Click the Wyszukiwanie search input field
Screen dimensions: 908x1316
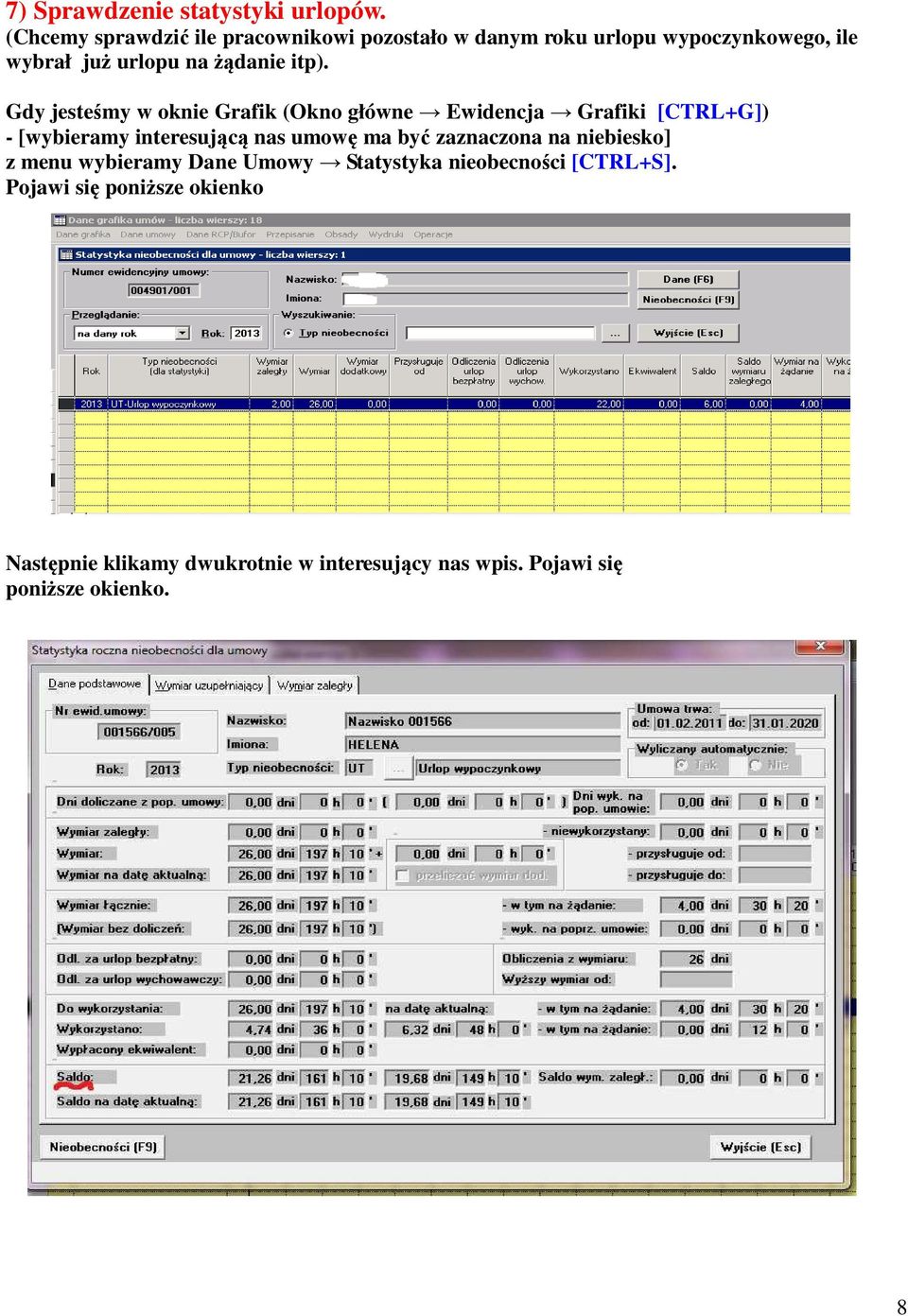point(500,333)
